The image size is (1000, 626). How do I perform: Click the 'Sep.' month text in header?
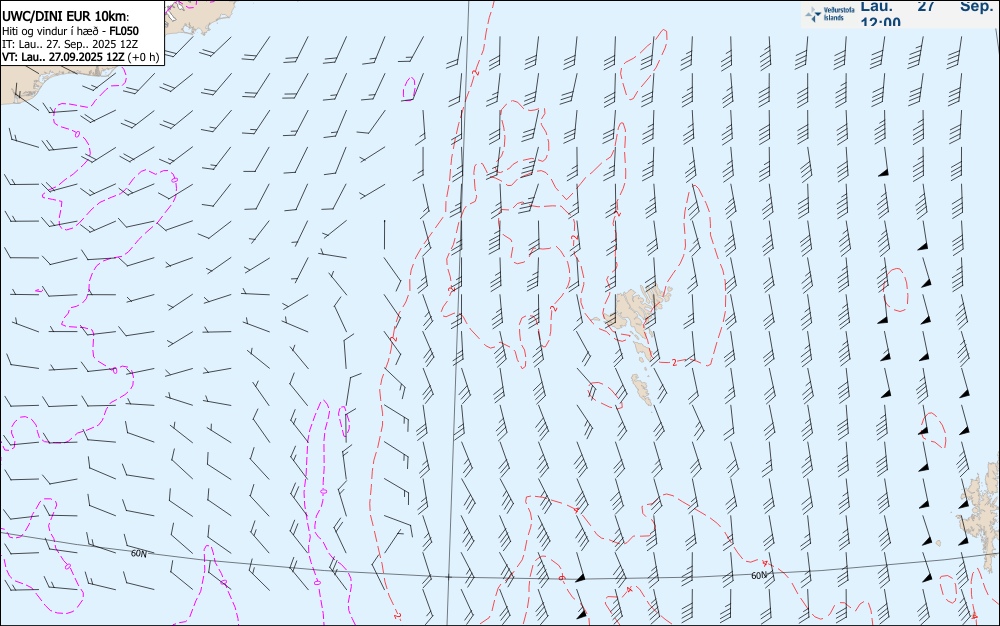976,6
